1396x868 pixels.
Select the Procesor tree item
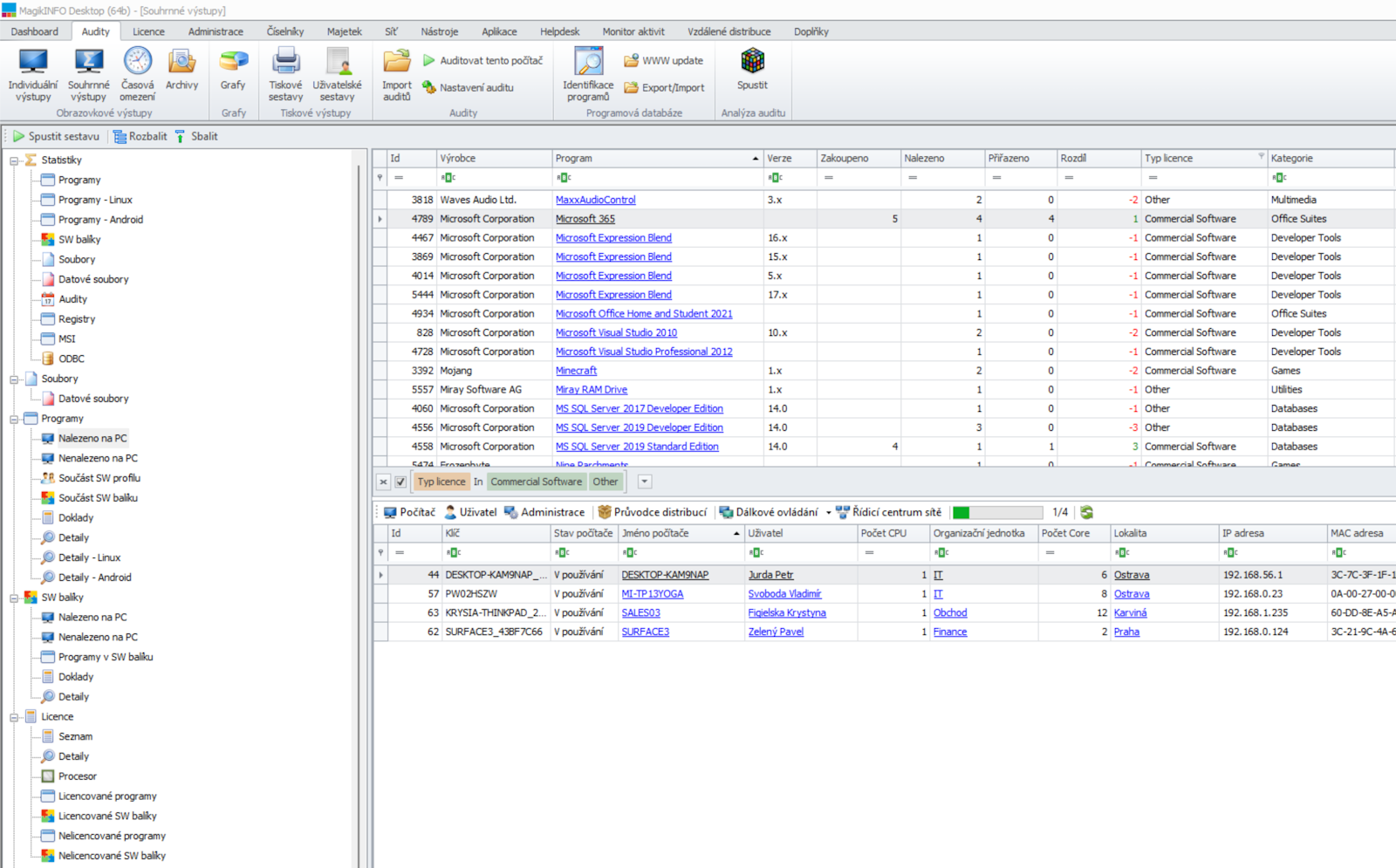pos(77,776)
